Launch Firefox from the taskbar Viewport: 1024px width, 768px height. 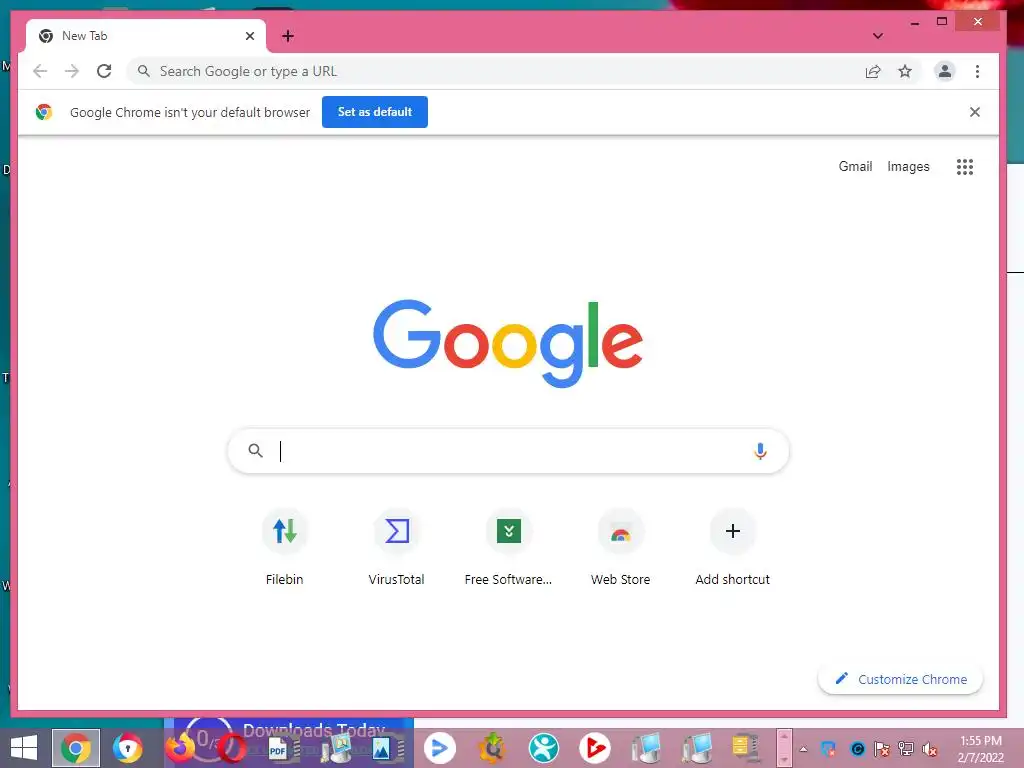pyautogui.click(x=180, y=748)
